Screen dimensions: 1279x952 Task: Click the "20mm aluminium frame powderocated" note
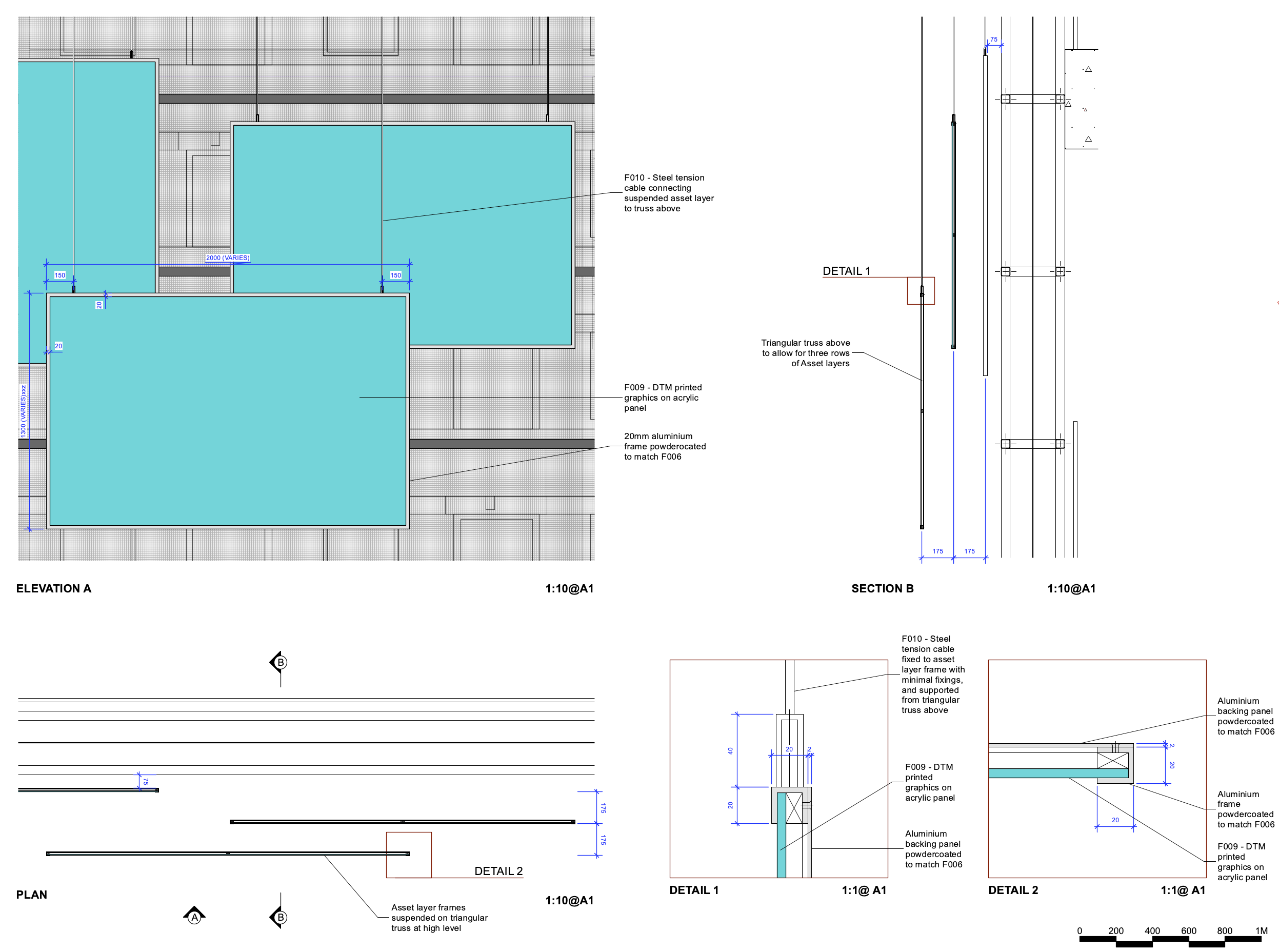(x=664, y=446)
